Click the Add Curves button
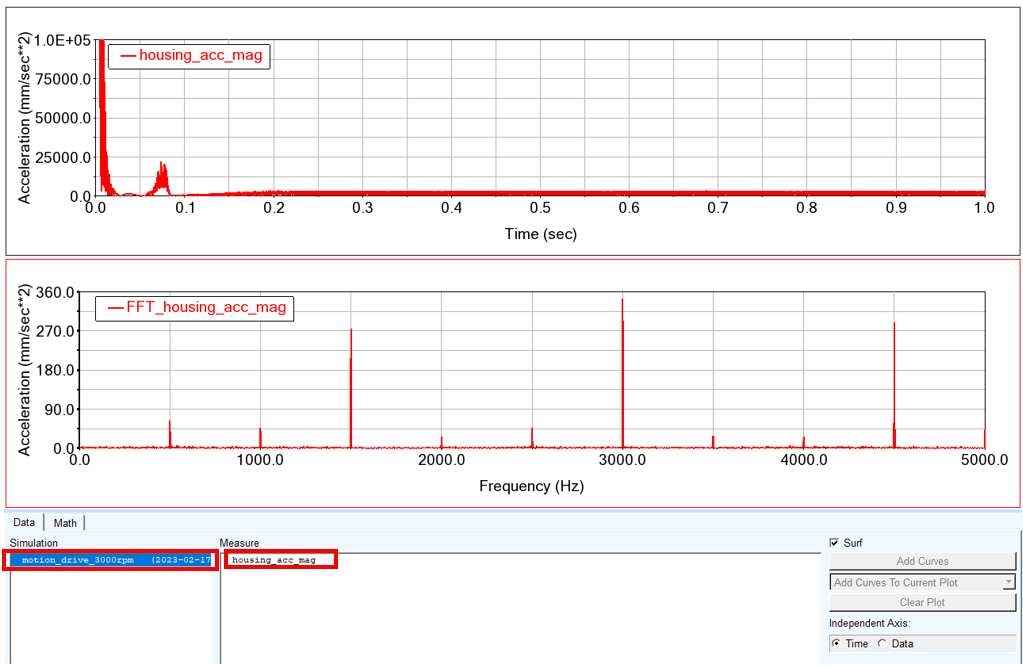 click(923, 561)
